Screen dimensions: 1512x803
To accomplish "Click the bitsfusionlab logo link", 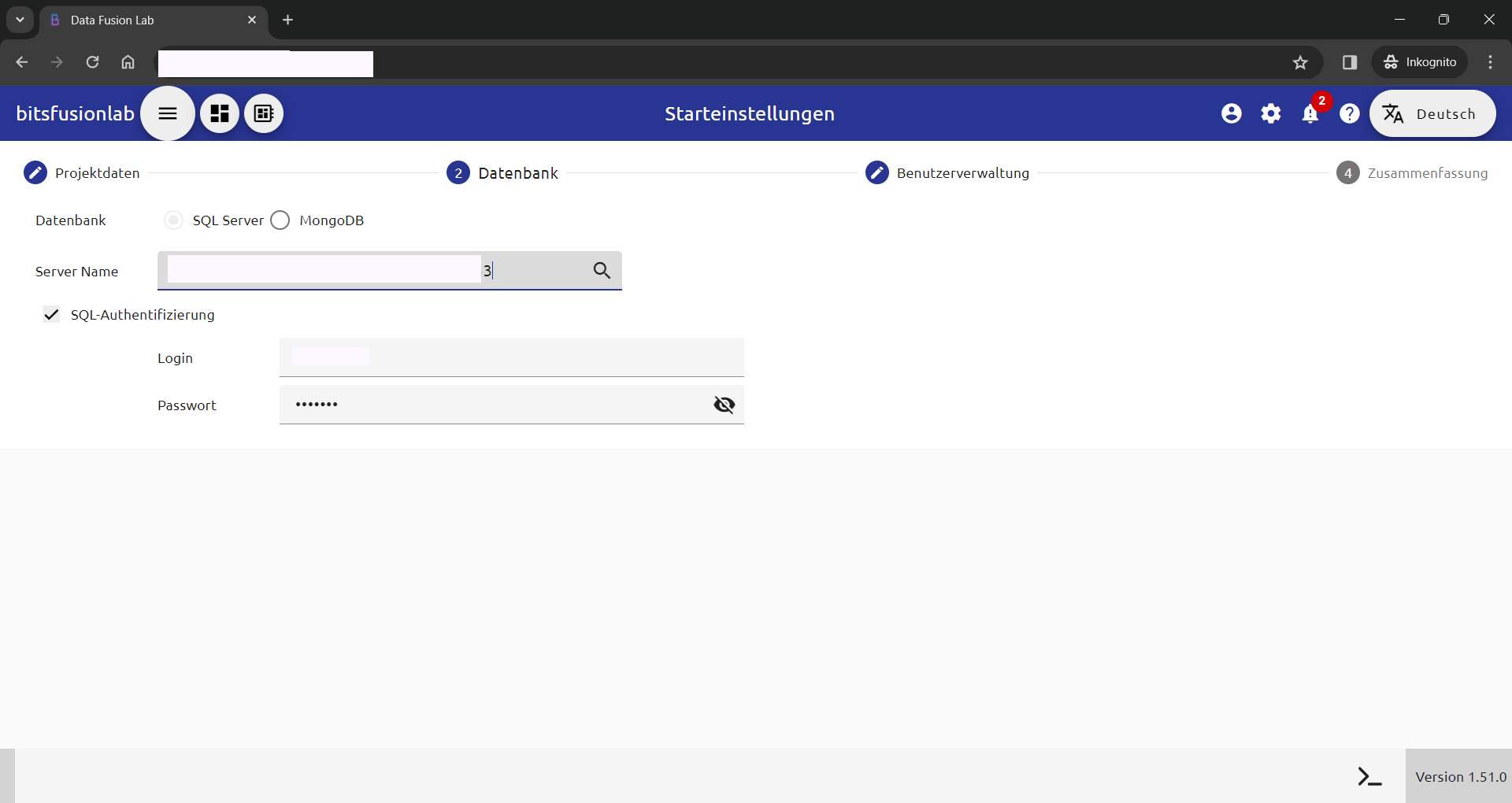I will [x=75, y=113].
